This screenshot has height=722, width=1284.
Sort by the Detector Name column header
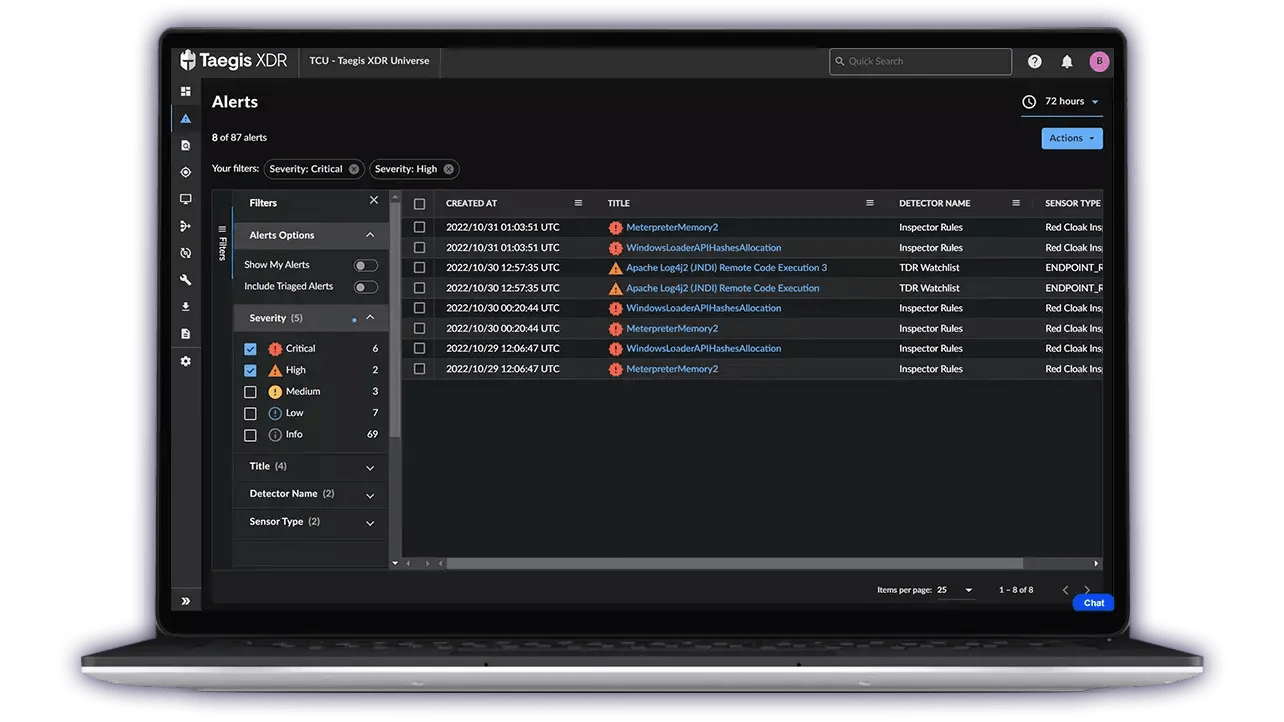point(935,203)
